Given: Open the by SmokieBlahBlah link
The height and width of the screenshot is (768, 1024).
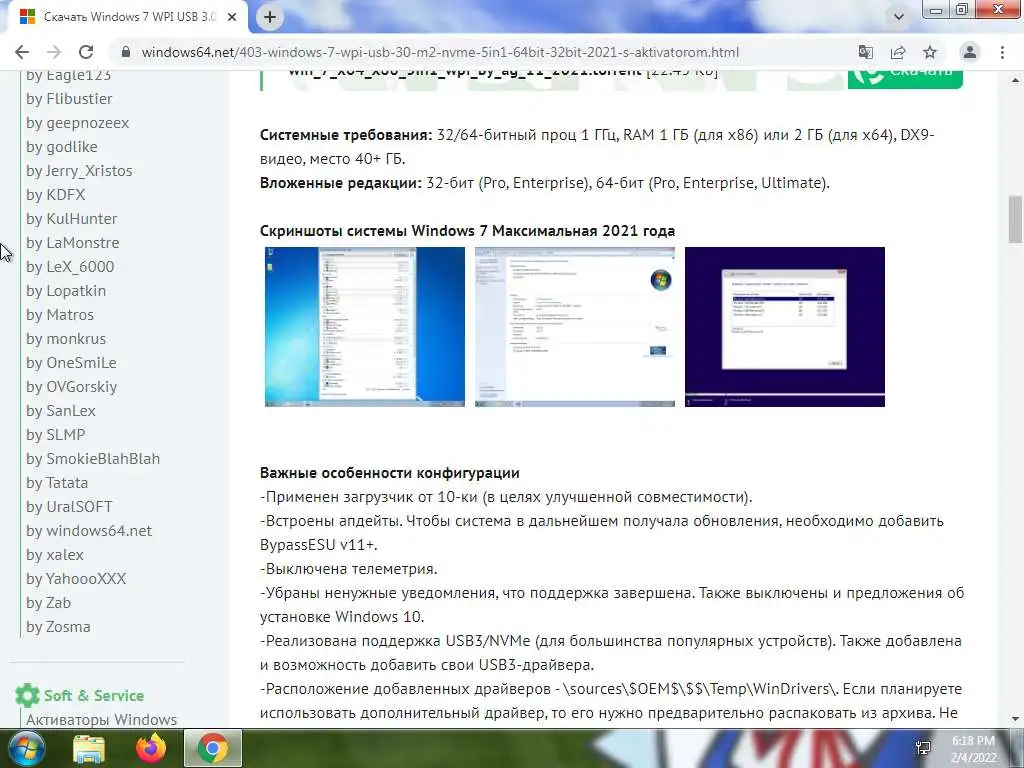Looking at the screenshot, I should (93, 458).
